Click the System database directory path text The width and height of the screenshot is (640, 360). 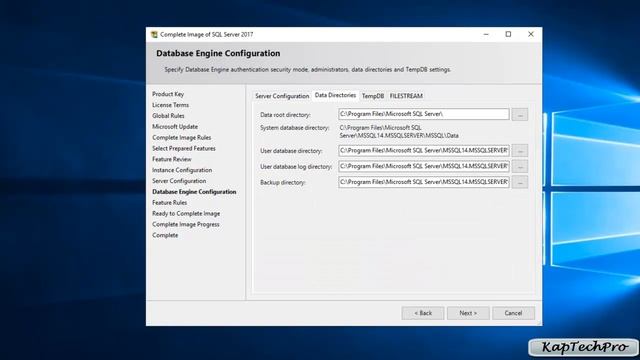399,131
